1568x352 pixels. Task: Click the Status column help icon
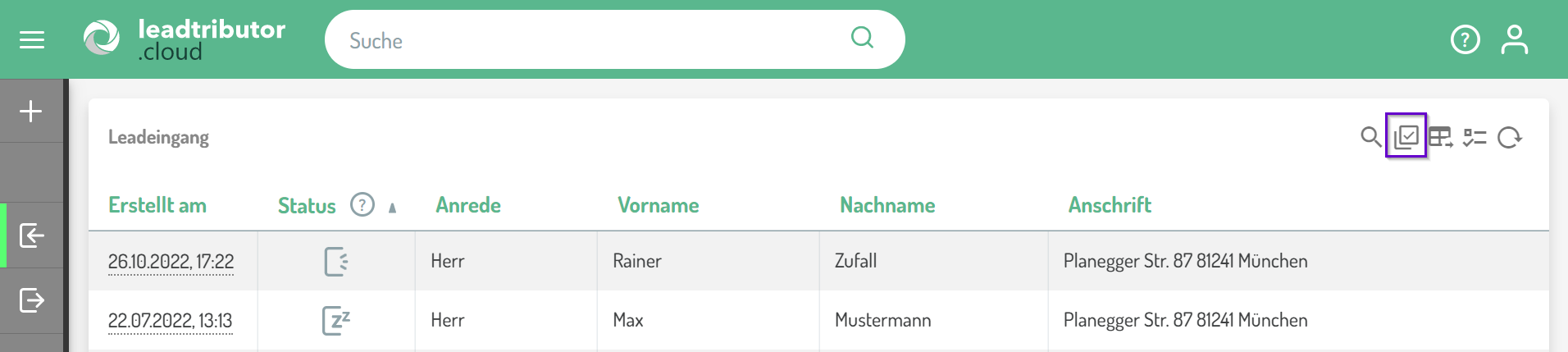coord(362,204)
